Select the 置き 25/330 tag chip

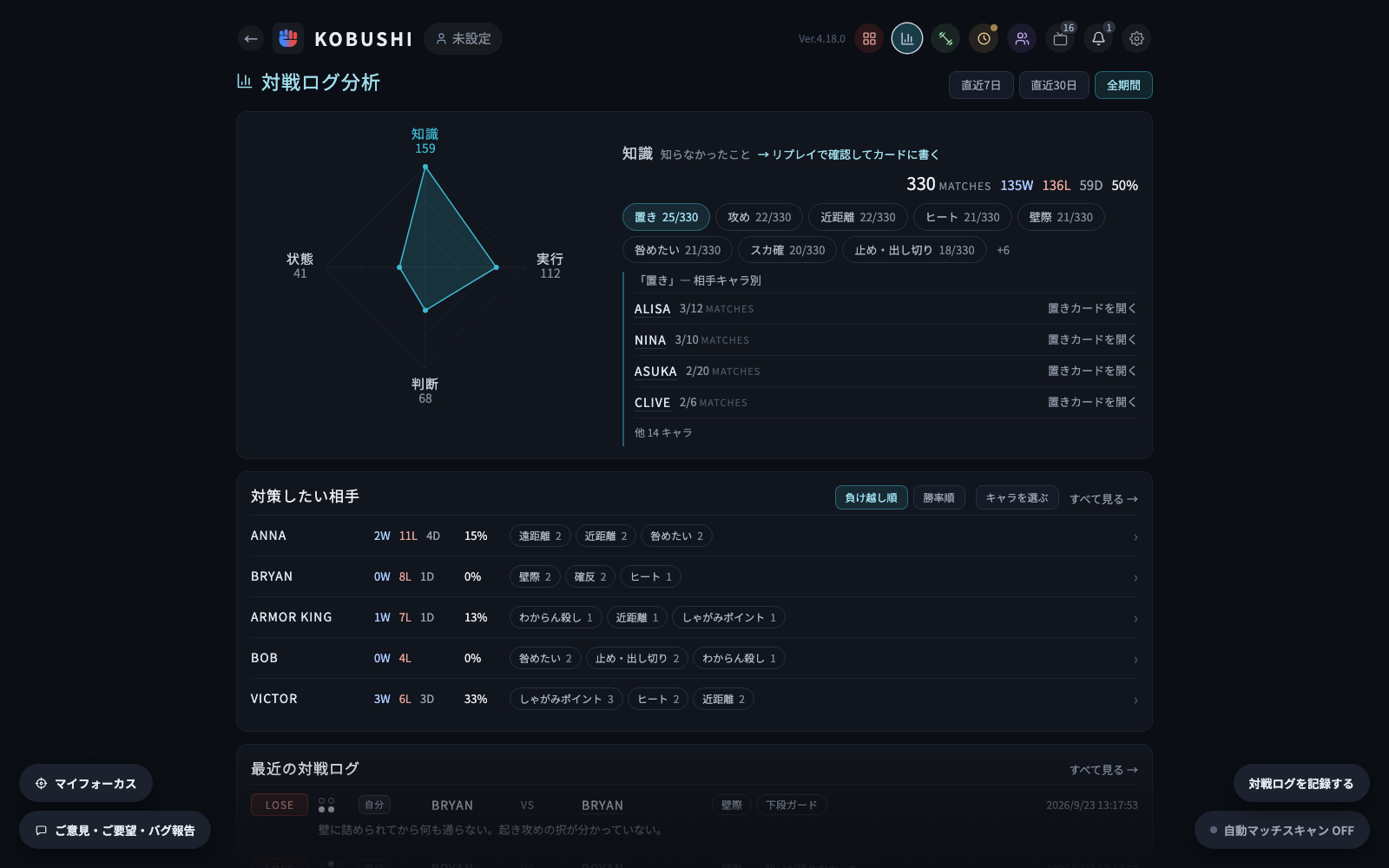(x=666, y=217)
